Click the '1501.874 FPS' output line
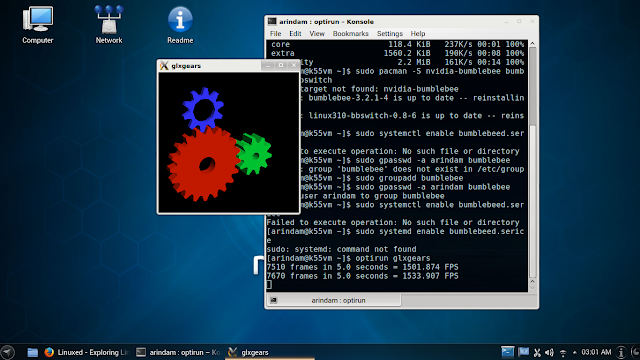Image resolution: width=640 pixels, height=360 pixels. point(362,267)
